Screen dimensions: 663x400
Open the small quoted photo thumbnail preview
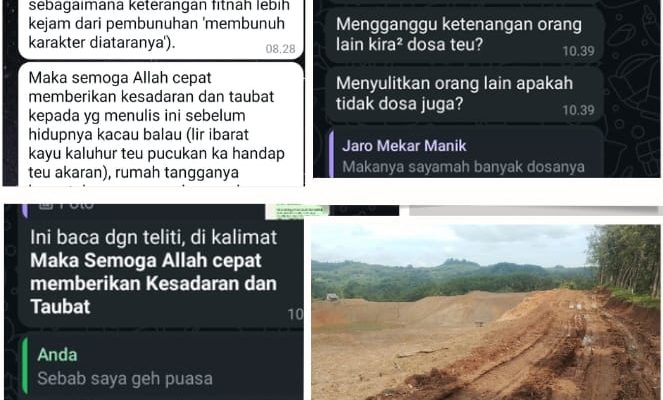[296, 211]
